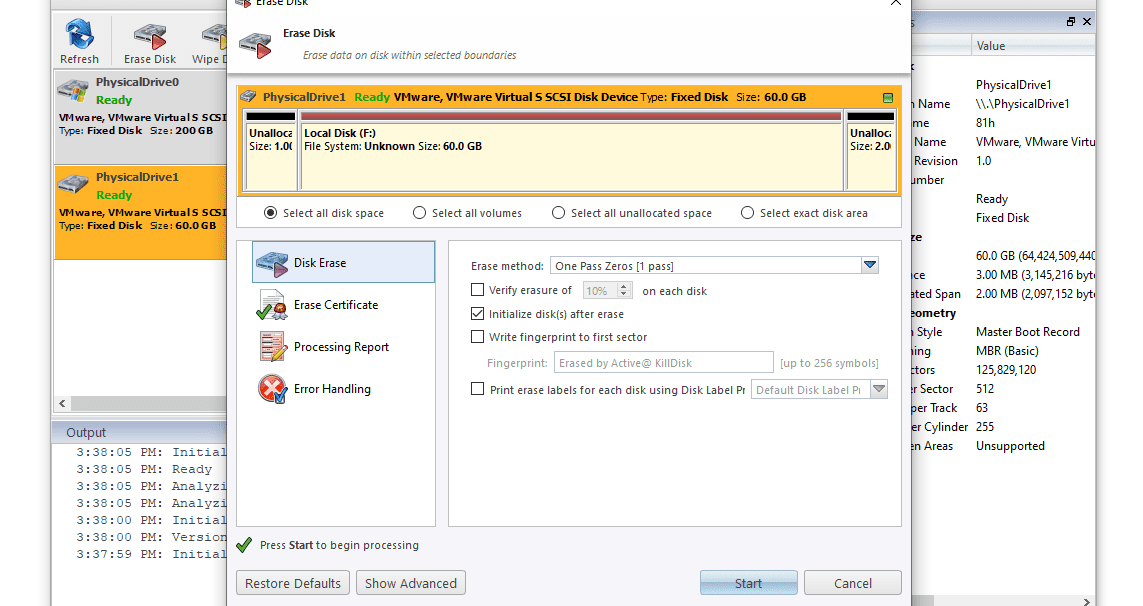Click the Erase Certificate page icon
Image resolution: width=1143 pixels, height=606 pixels.
273,305
